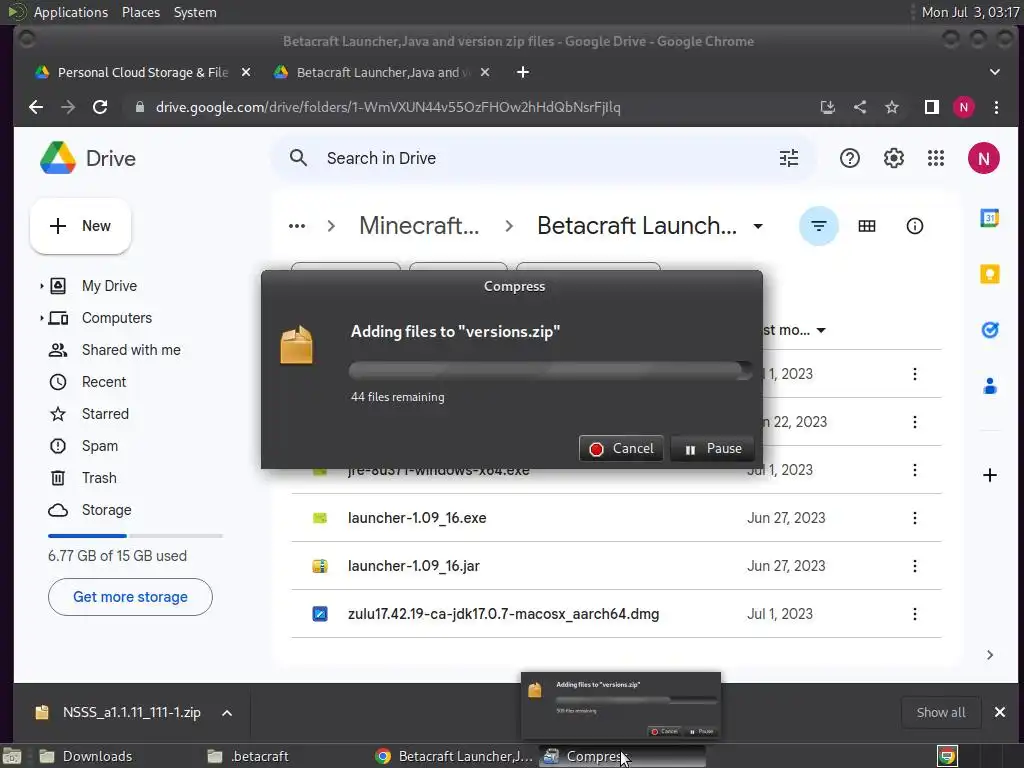Screen dimensions: 1024x768
Task: Open the Places menu
Action: 140,12
